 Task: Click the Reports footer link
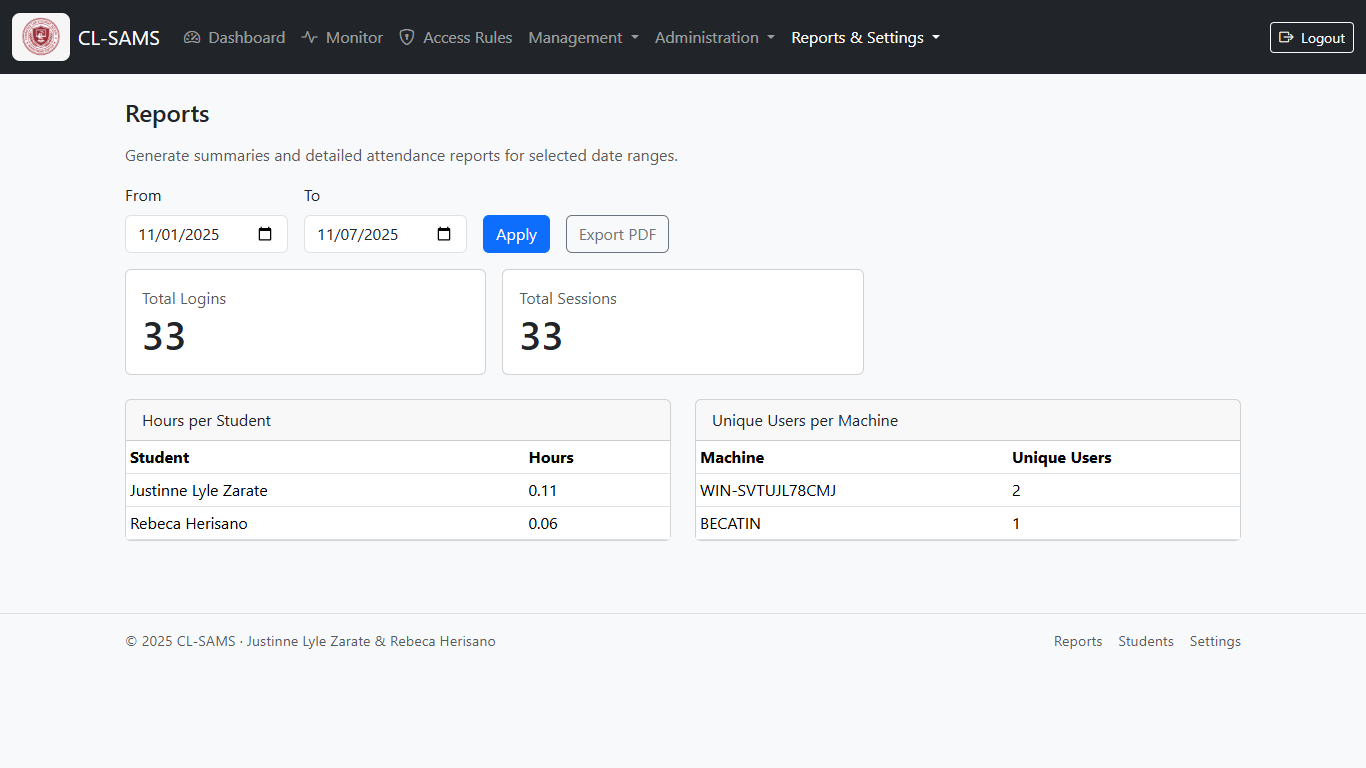(x=1078, y=641)
